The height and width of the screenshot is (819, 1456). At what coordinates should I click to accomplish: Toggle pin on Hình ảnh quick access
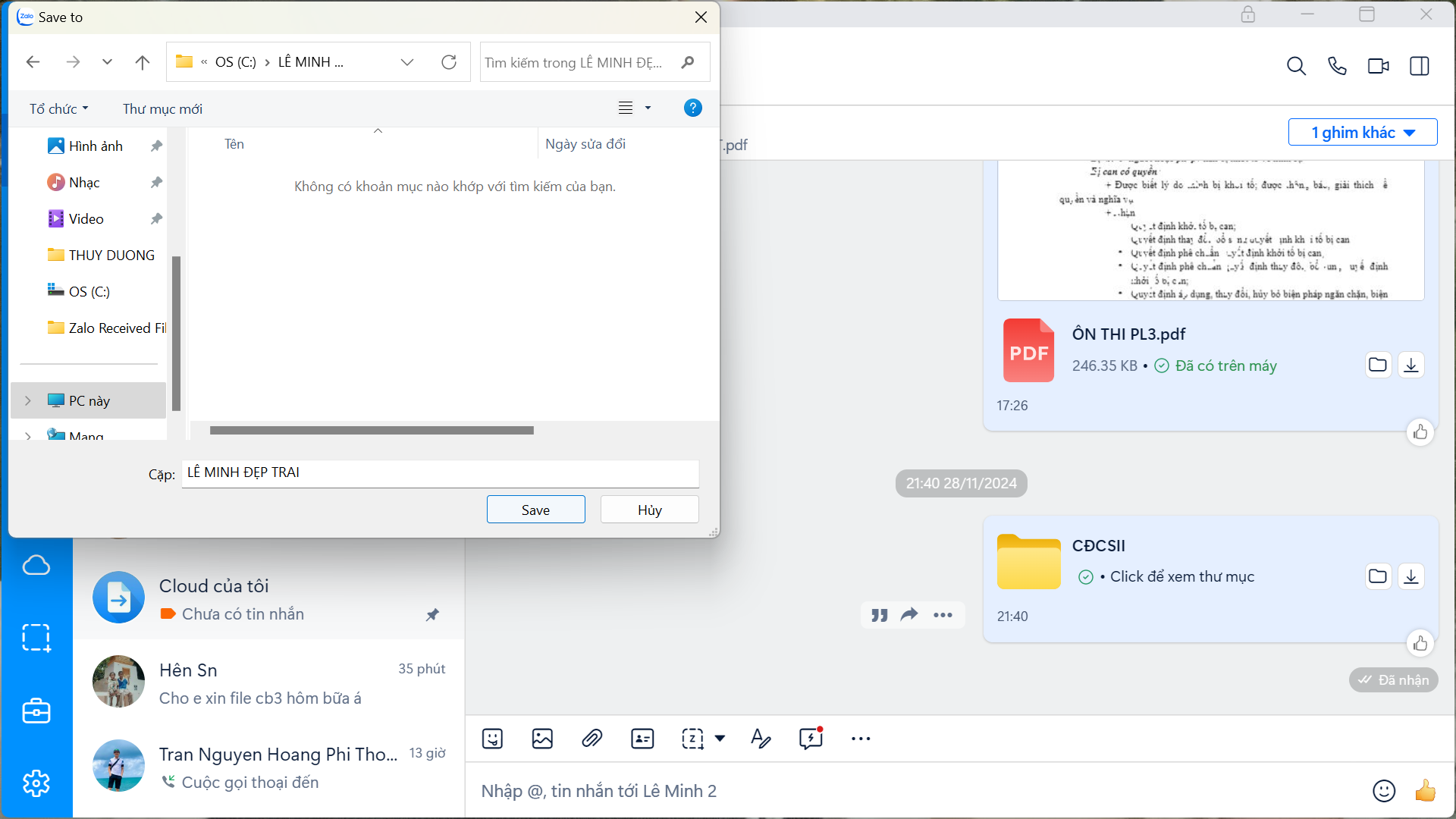point(156,146)
